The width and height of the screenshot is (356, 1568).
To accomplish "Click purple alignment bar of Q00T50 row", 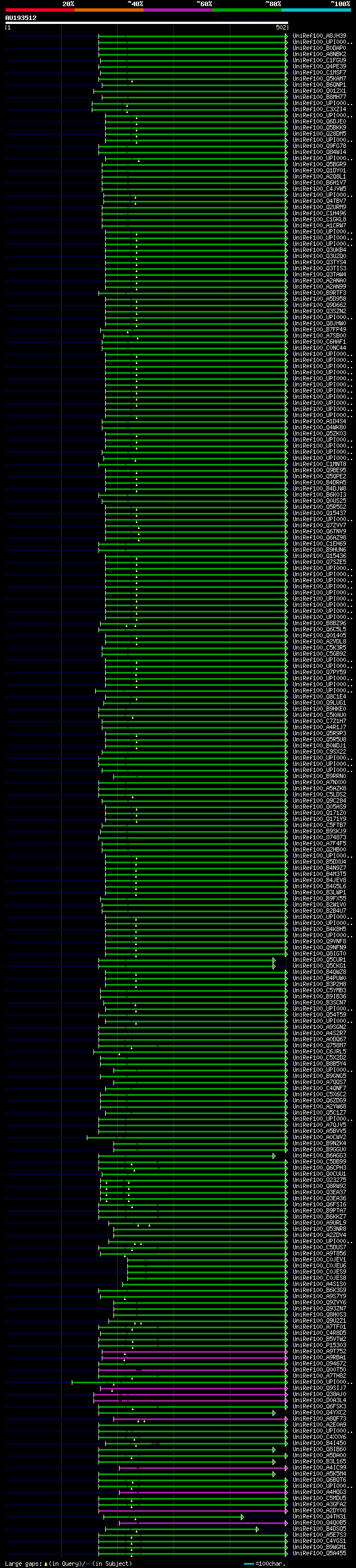I will click(x=193, y=1369).
